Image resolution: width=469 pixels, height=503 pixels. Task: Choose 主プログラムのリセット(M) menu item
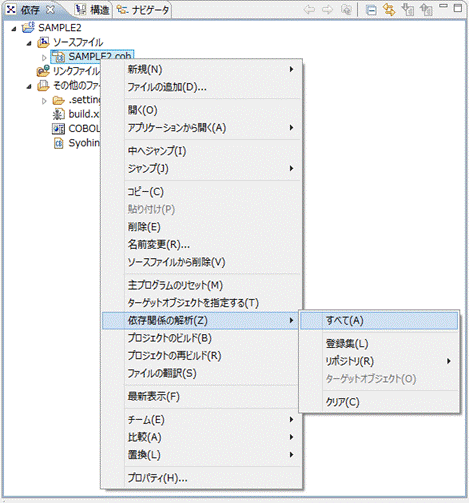[202, 285]
